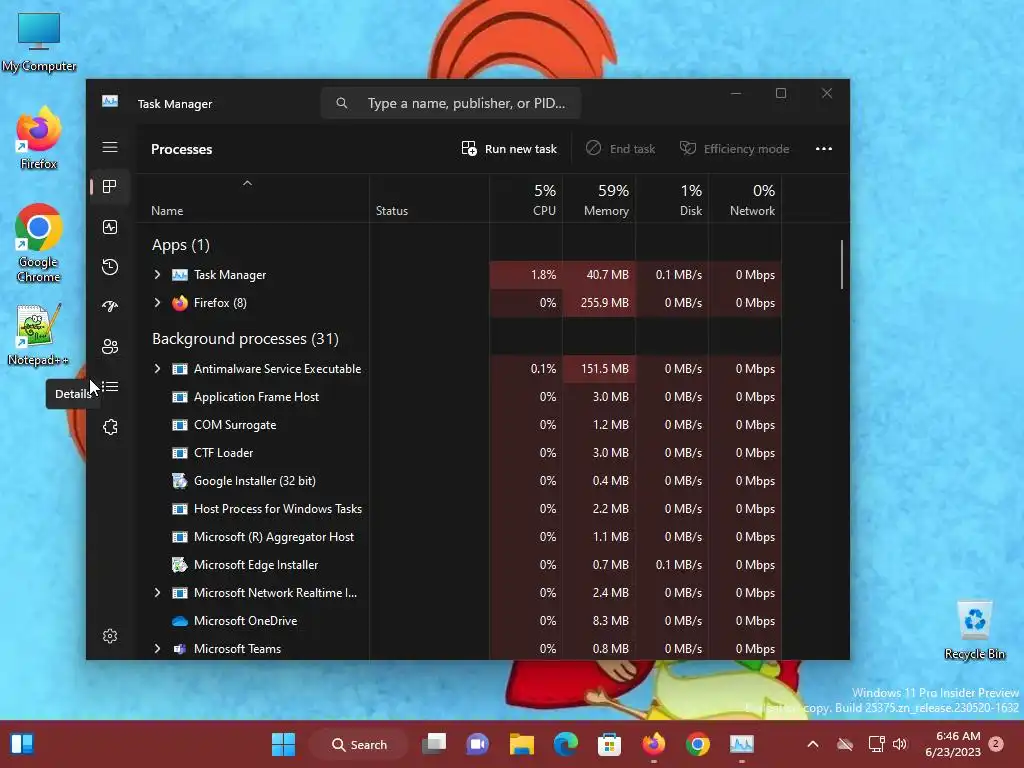Select the COM Surrogate process row
This screenshot has width=1024, height=768.
point(458,424)
